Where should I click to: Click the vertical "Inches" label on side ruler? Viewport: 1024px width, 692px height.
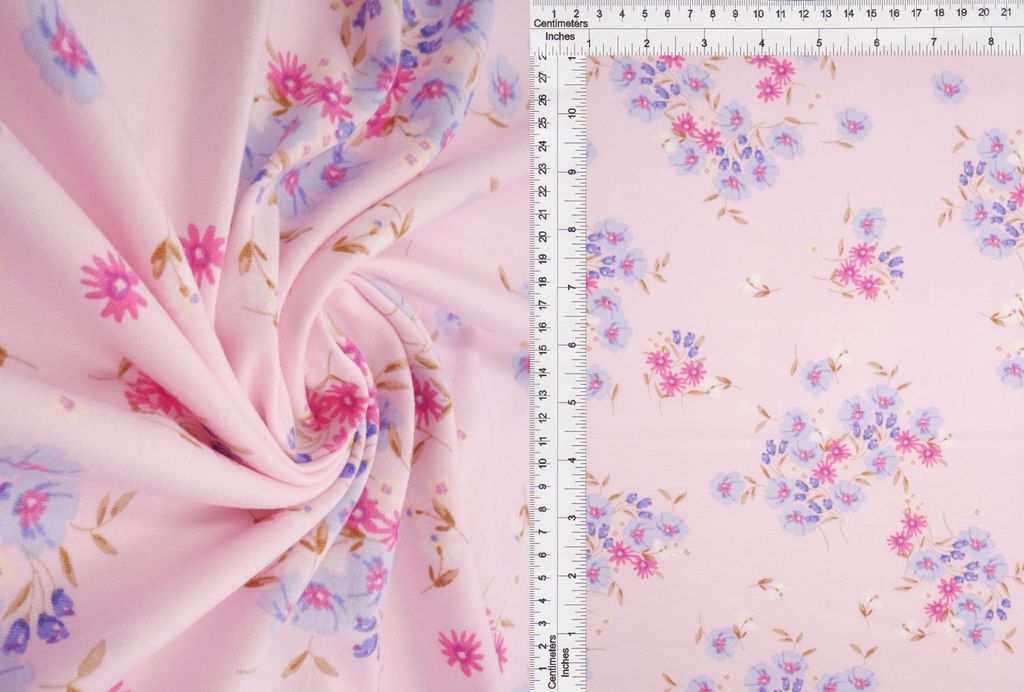click(x=566, y=661)
